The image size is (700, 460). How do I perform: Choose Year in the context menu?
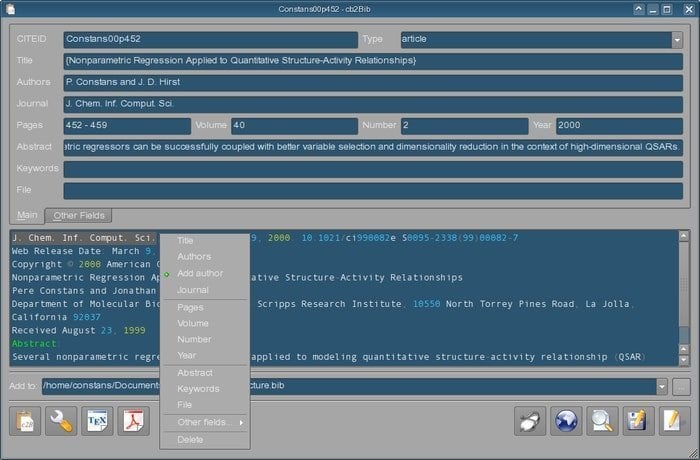pos(205,355)
